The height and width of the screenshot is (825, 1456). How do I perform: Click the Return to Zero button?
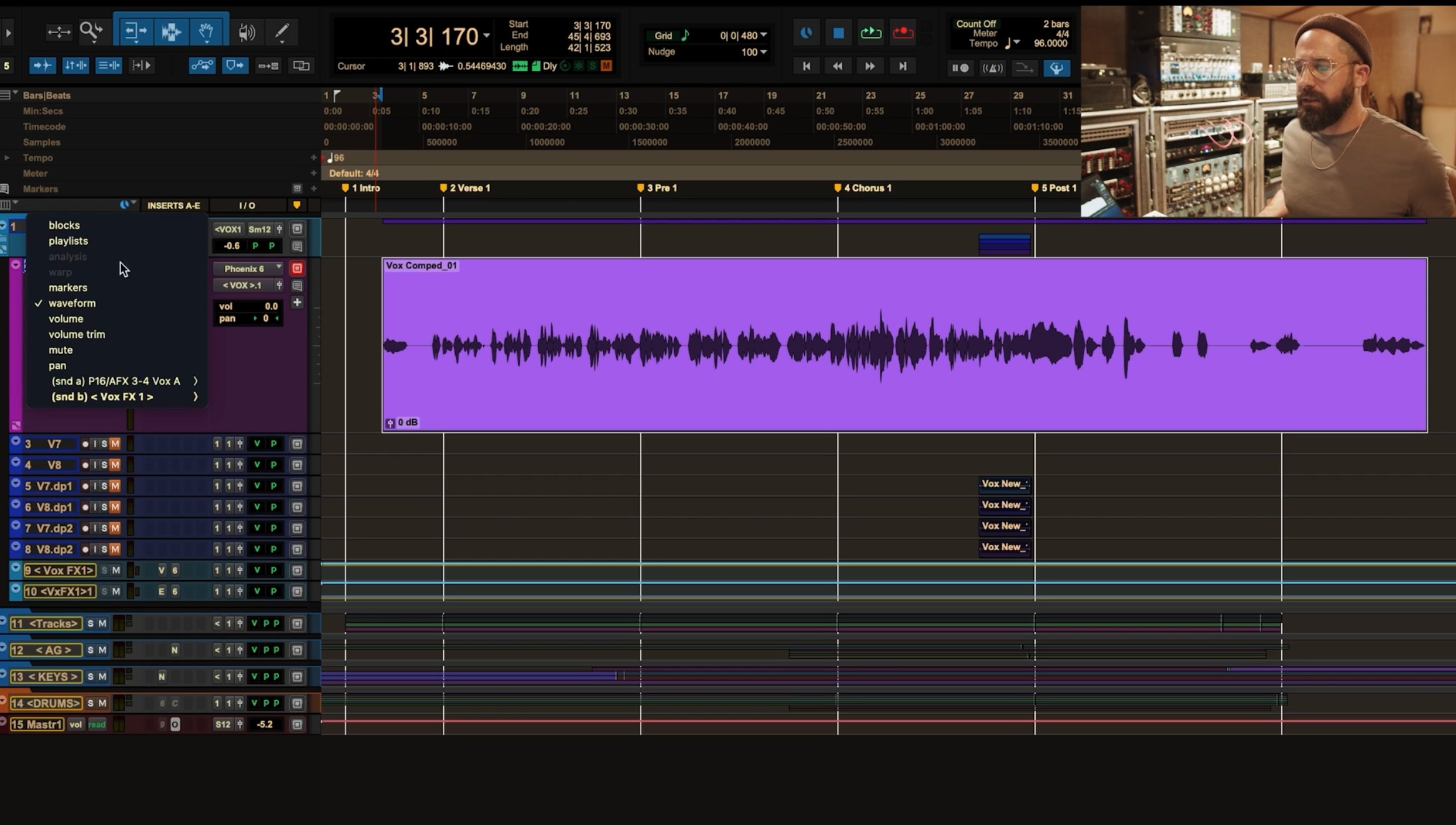[x=806, y=66]
